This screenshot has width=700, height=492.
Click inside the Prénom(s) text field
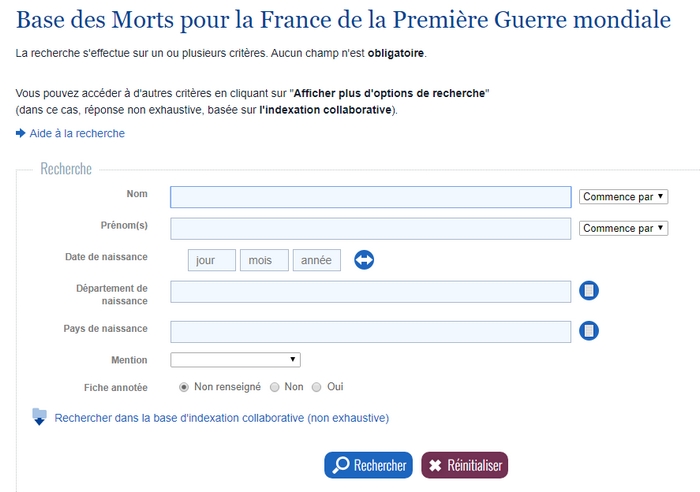point(371,229)
